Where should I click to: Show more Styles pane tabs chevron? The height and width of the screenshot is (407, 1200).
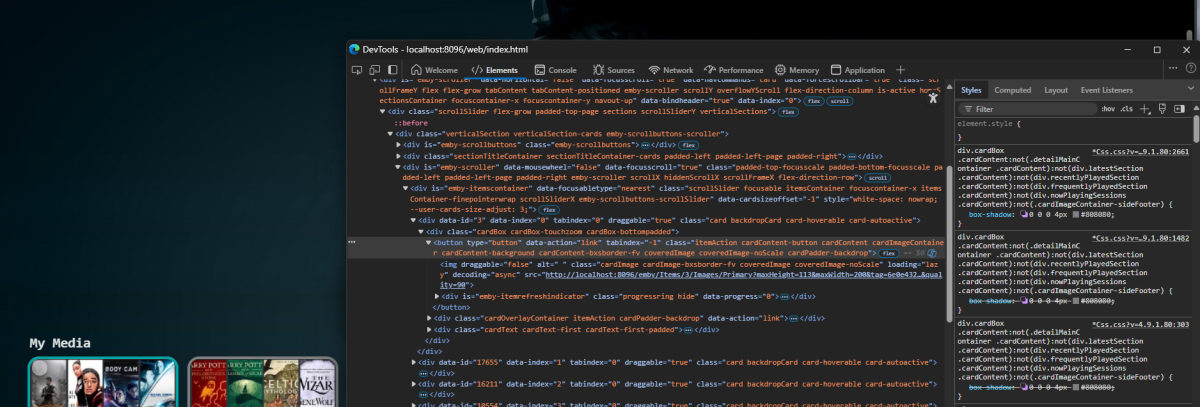[1190, 90]
